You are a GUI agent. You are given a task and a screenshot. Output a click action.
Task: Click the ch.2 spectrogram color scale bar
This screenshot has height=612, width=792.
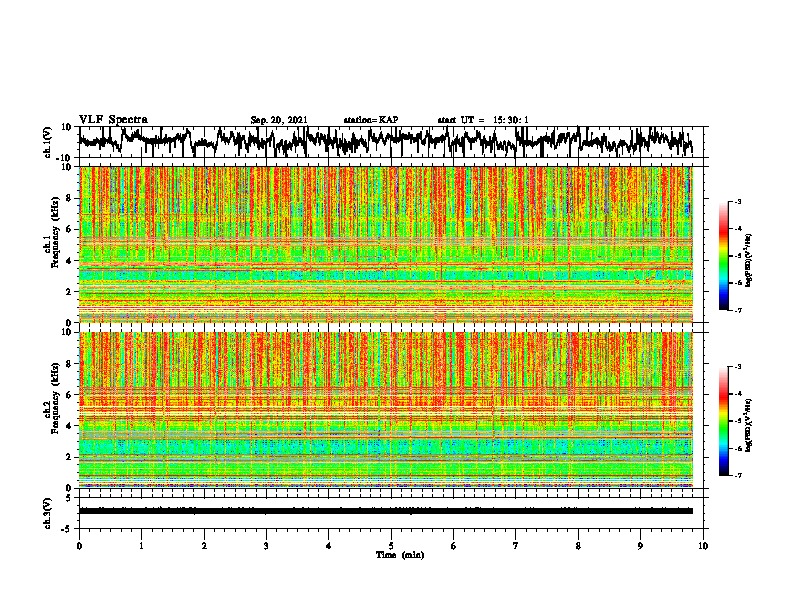tap(724, 421)
